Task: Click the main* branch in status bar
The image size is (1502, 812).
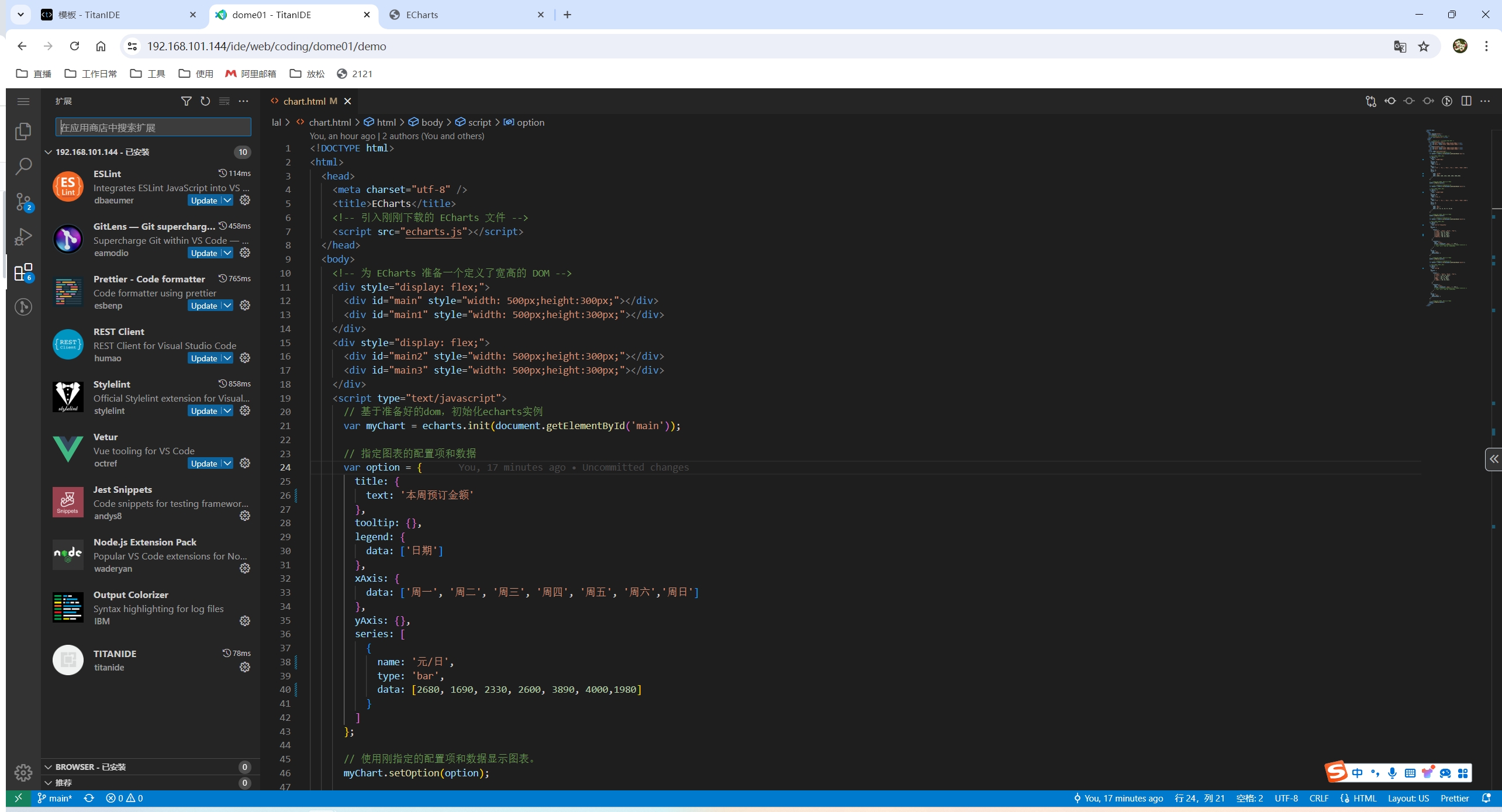Action: pos(55,799)
